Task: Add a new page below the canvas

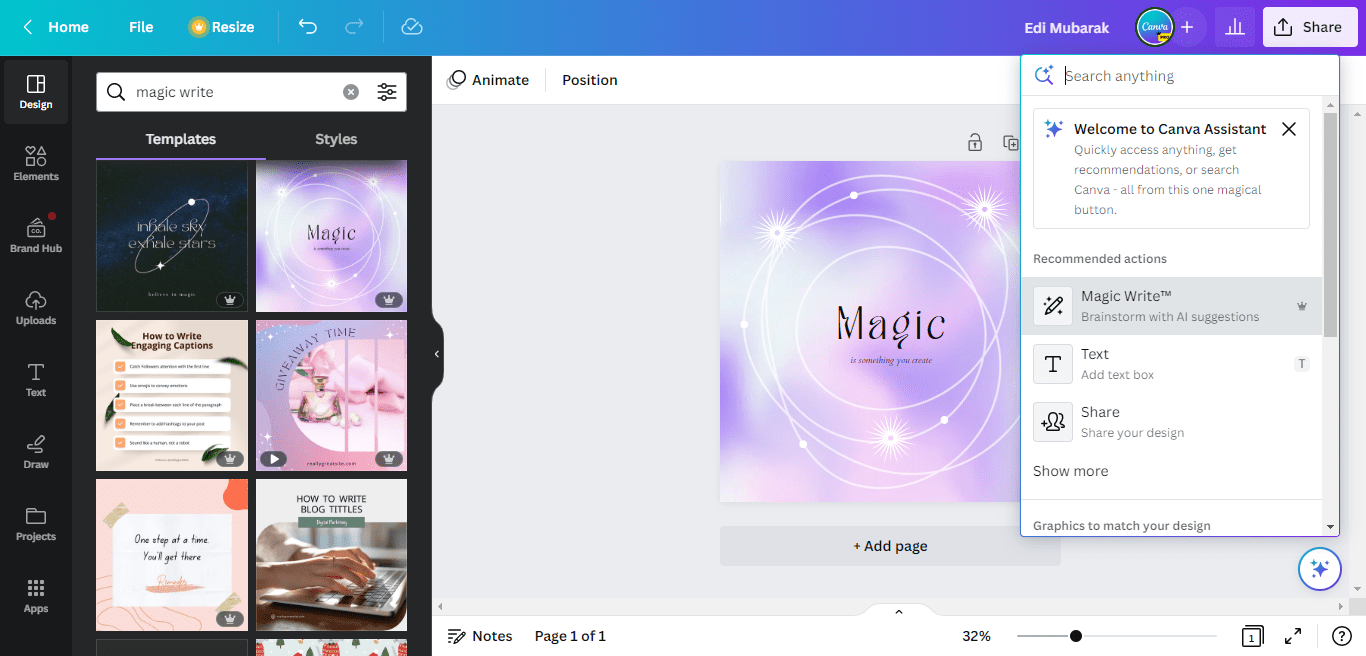Action: point(889,545)
